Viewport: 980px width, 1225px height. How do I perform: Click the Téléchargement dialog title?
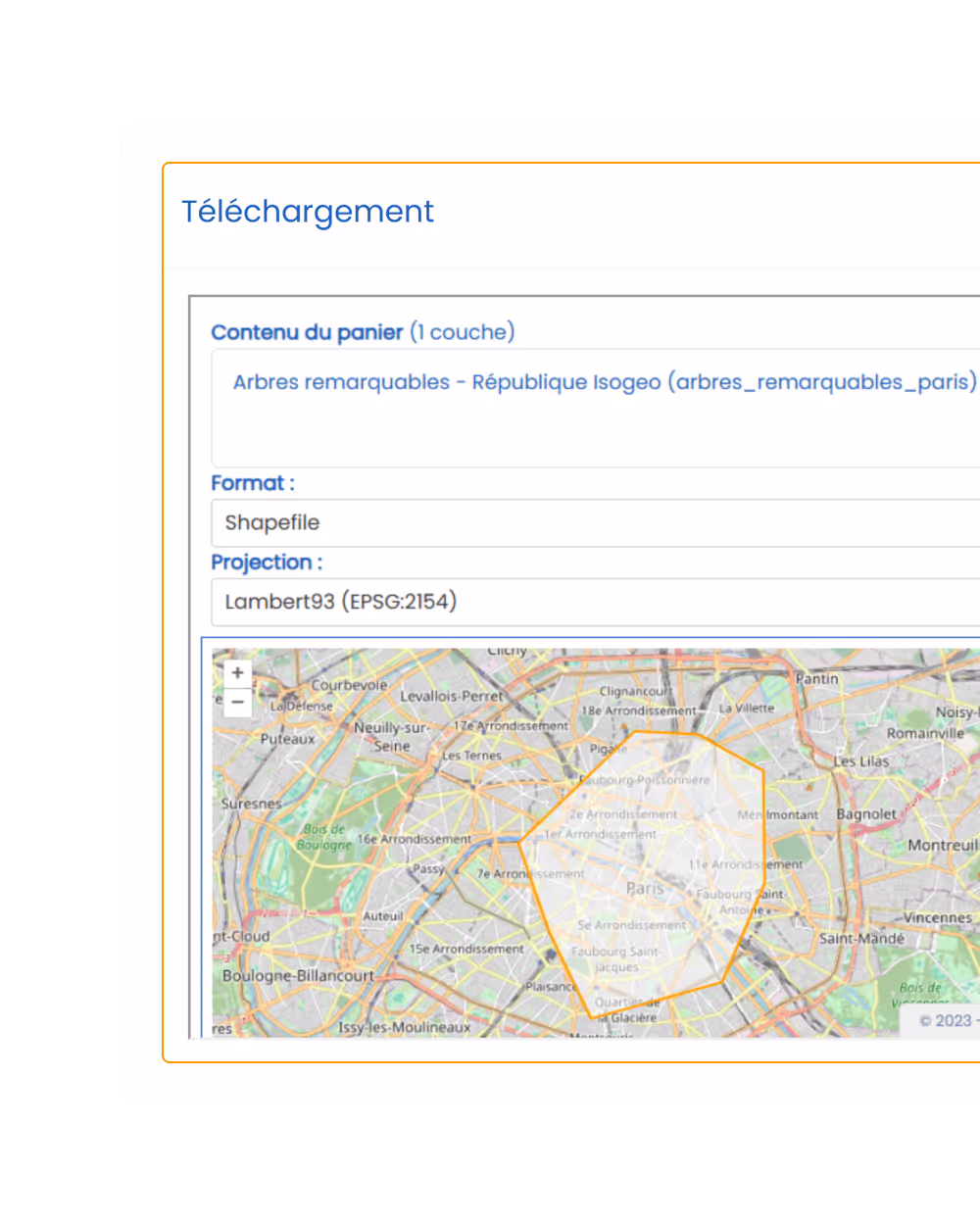(308, 212)
